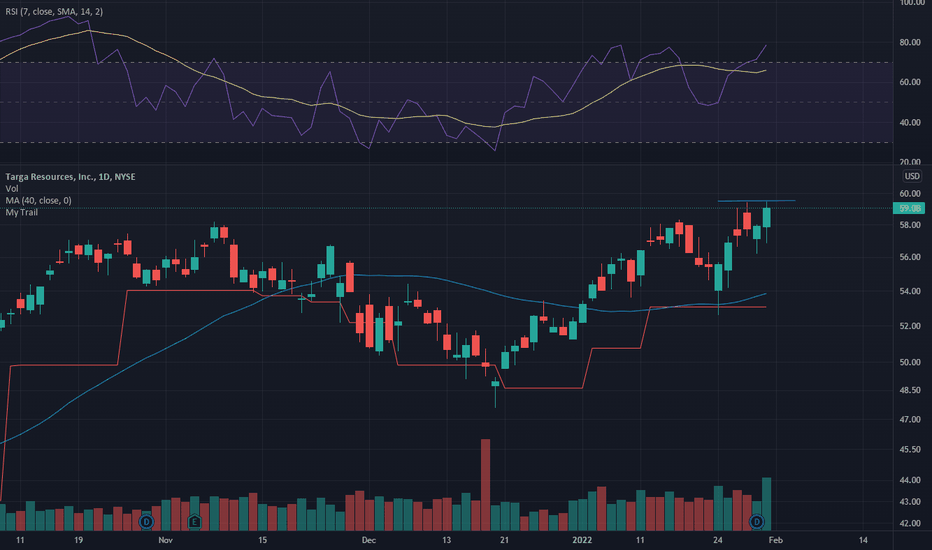Click the current price label 59.08
Viewport: 932px width, 550px height.
[909, 208]
